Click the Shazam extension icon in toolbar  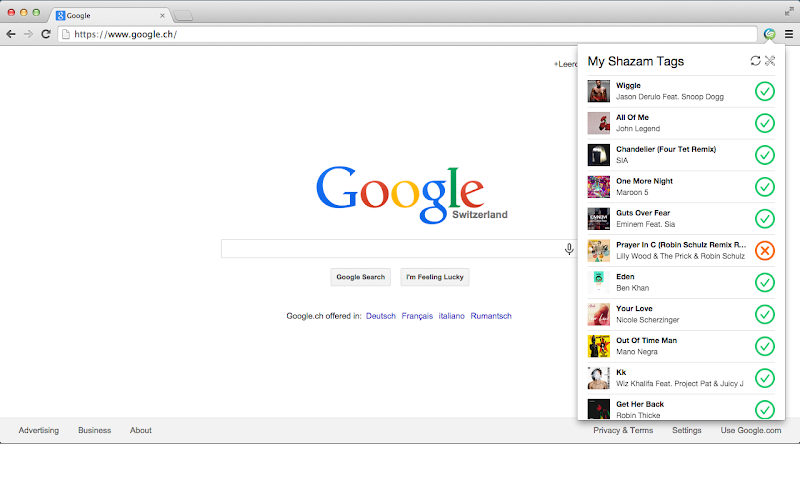769,34
